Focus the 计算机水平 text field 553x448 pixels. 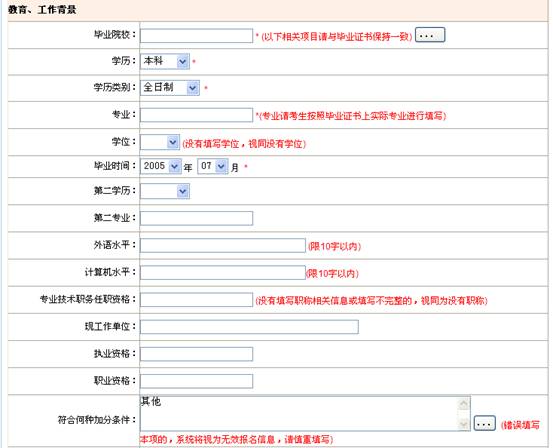click(223, 273)
